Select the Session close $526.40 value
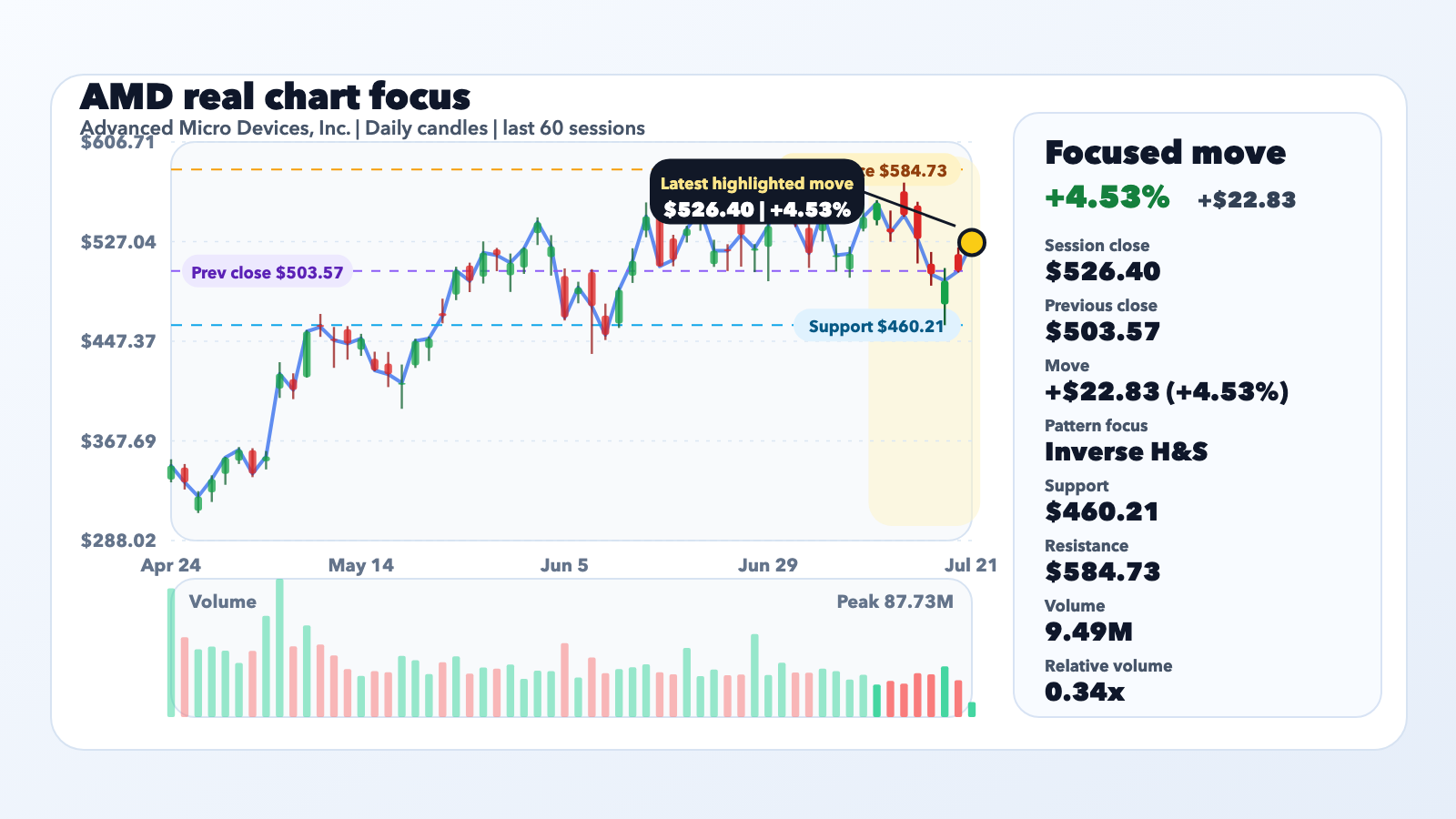Image resolution: width=1456 pixels, height=819 pixels. click(1103, 271)
